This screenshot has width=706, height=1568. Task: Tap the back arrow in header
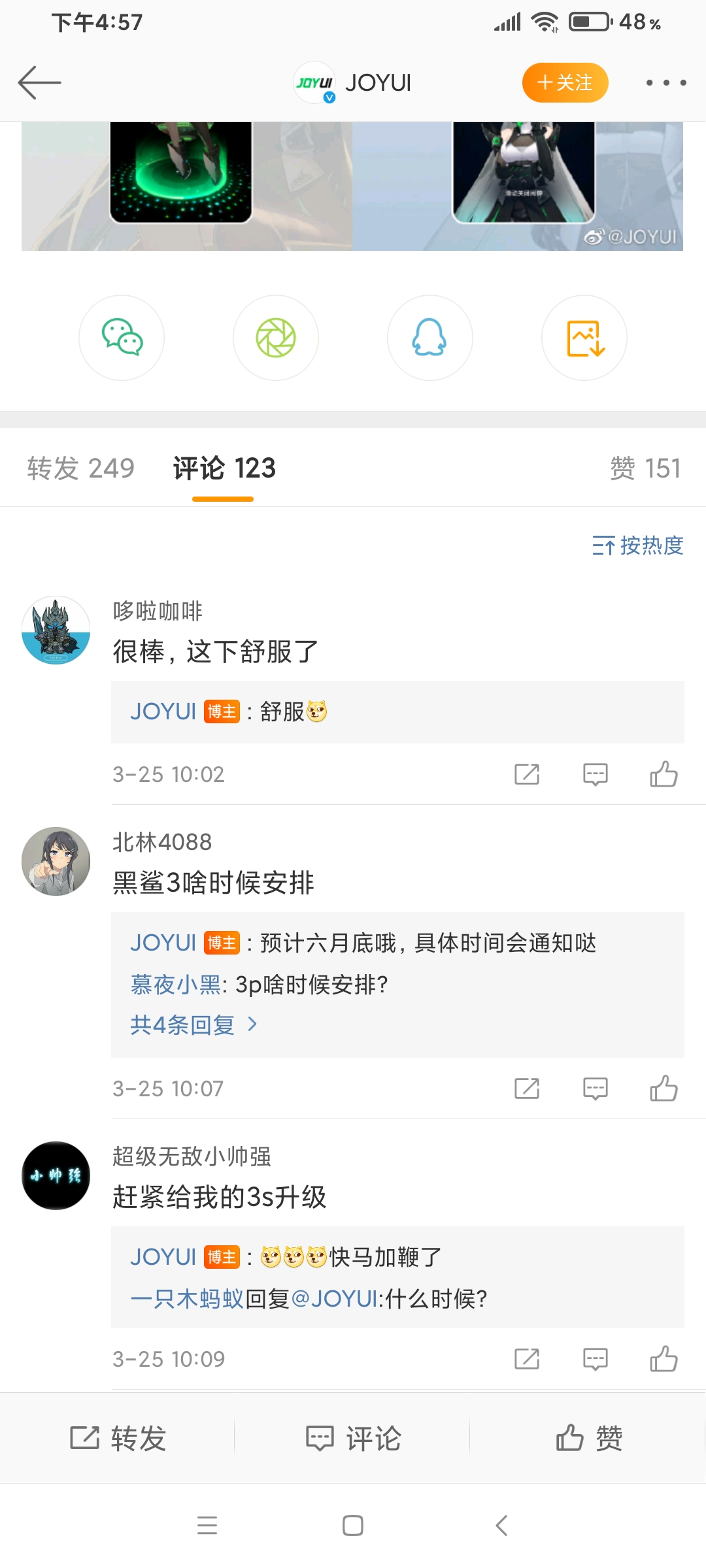(x=39, y=83)
